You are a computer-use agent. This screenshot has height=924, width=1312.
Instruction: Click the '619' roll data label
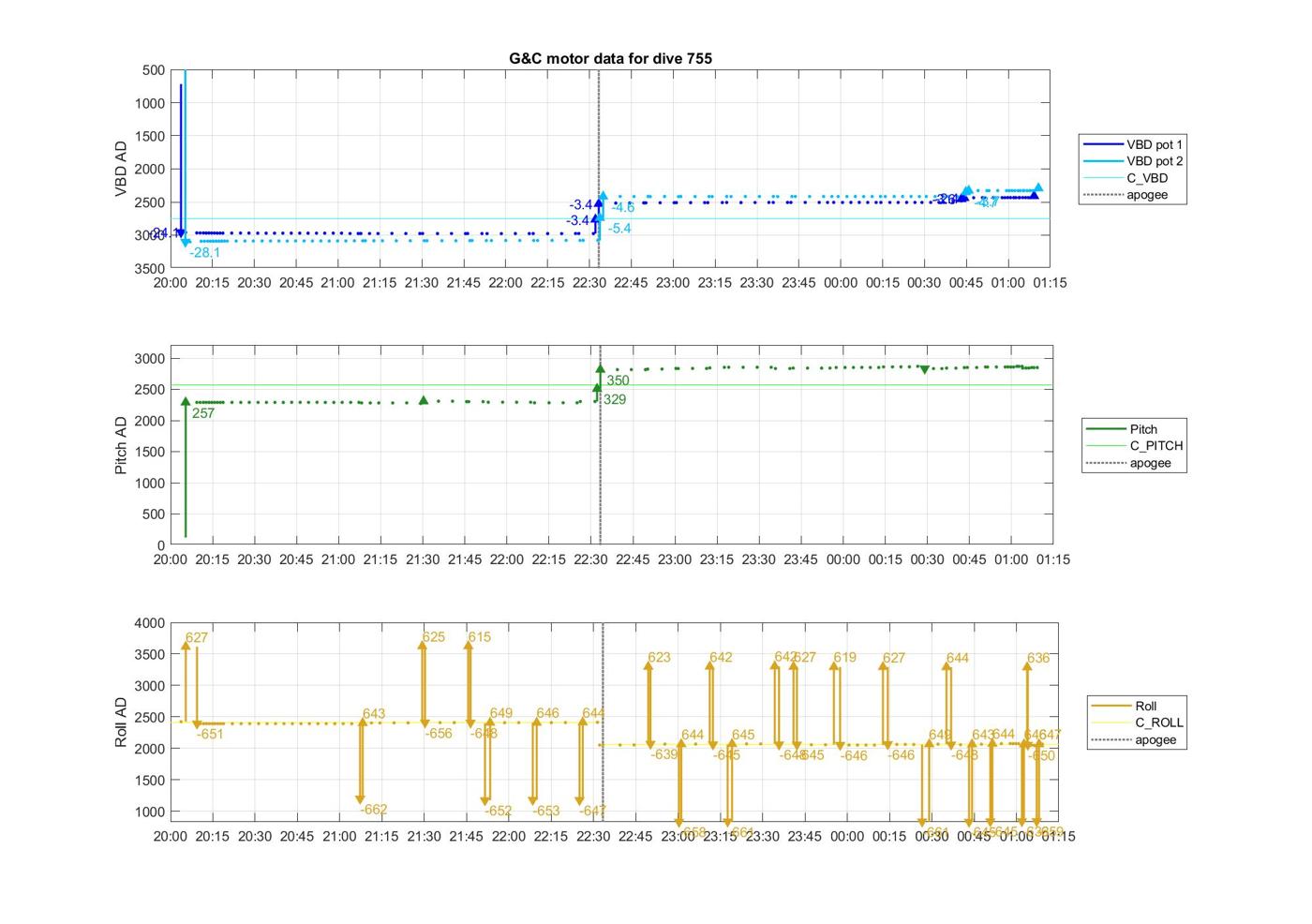[844, 658]
